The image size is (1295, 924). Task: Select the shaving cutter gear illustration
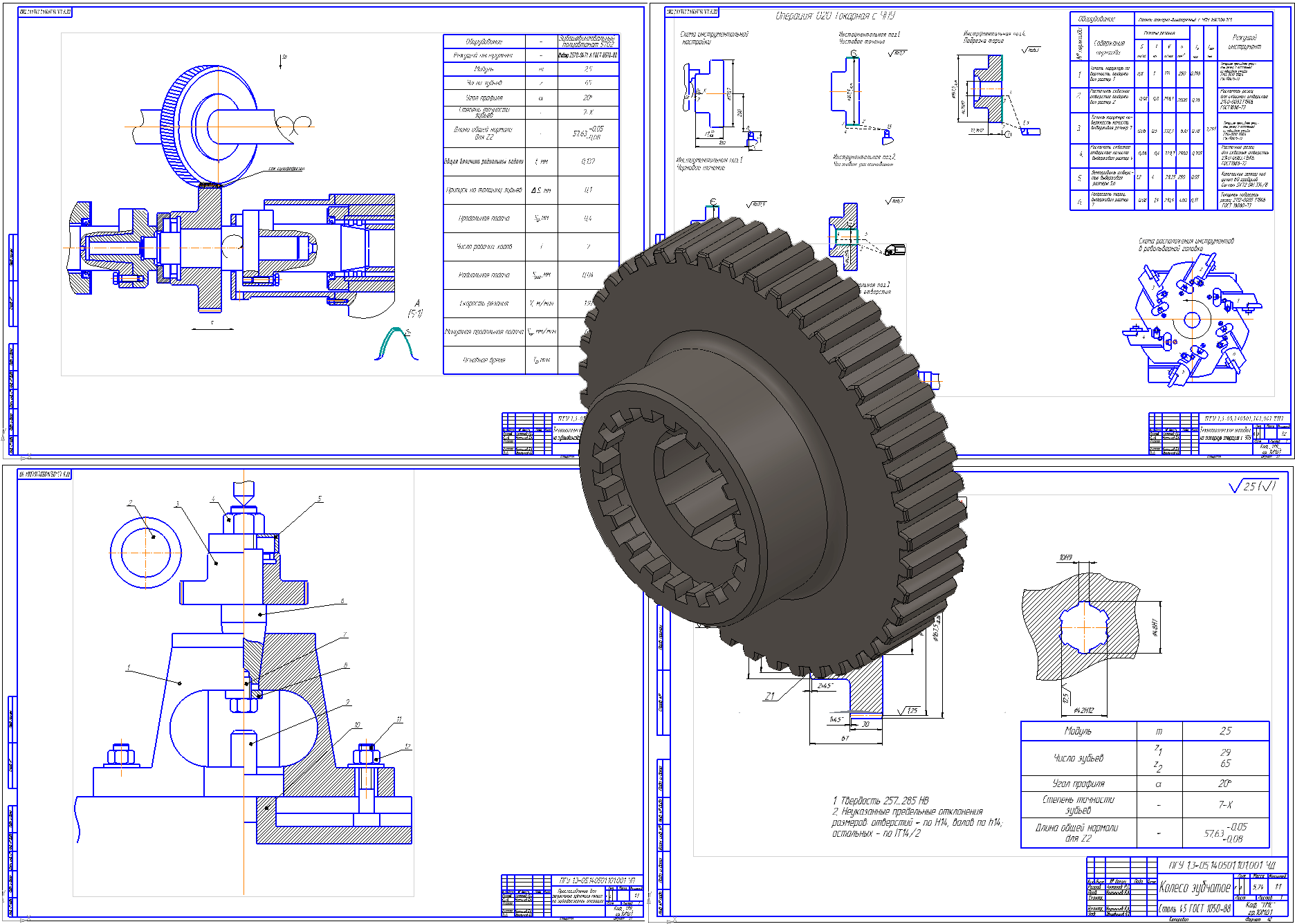click(210, 126)
